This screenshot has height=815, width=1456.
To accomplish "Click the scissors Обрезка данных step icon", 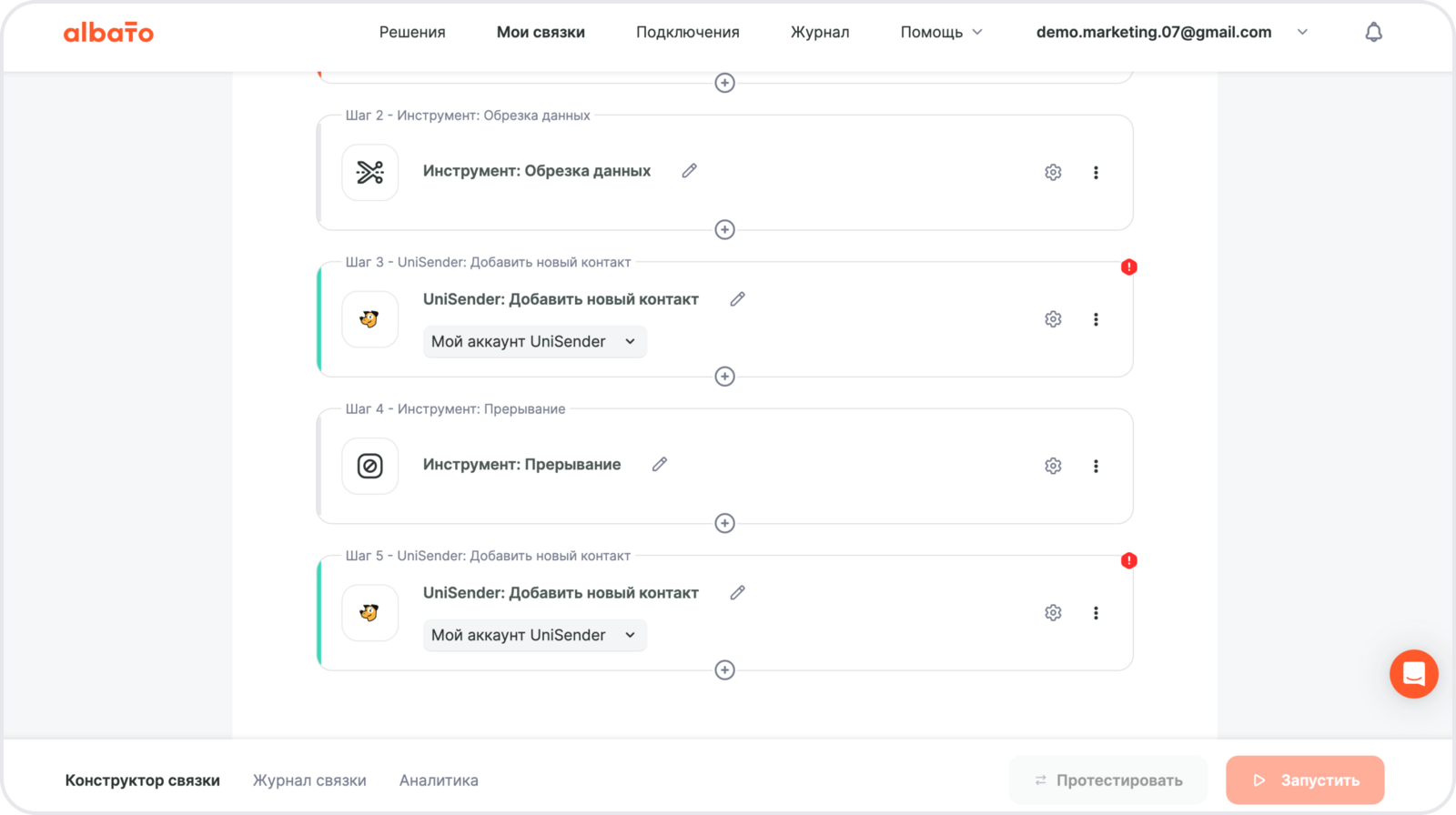I will coord(369,173).
